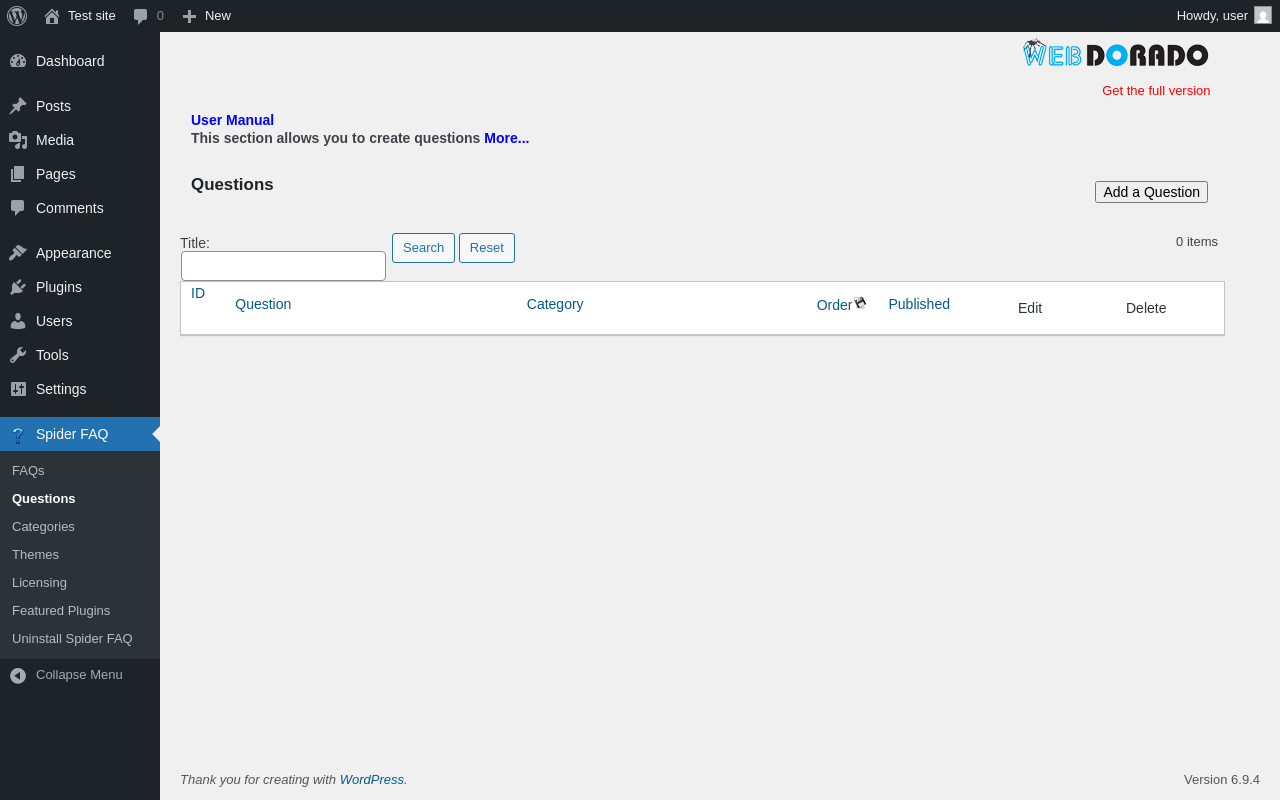Click the Appearance paintbrush icon
Screen dimensions: 1280x800
[18, 253]
